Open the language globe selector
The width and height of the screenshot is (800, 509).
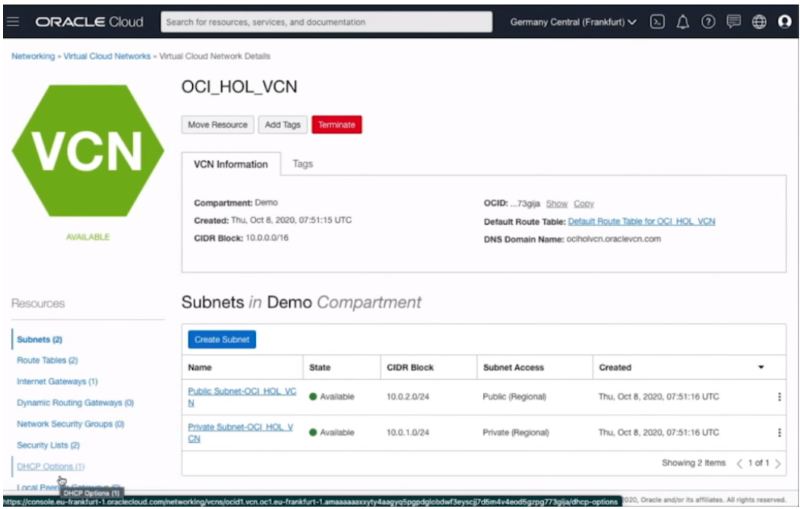(x=759, y=22)
